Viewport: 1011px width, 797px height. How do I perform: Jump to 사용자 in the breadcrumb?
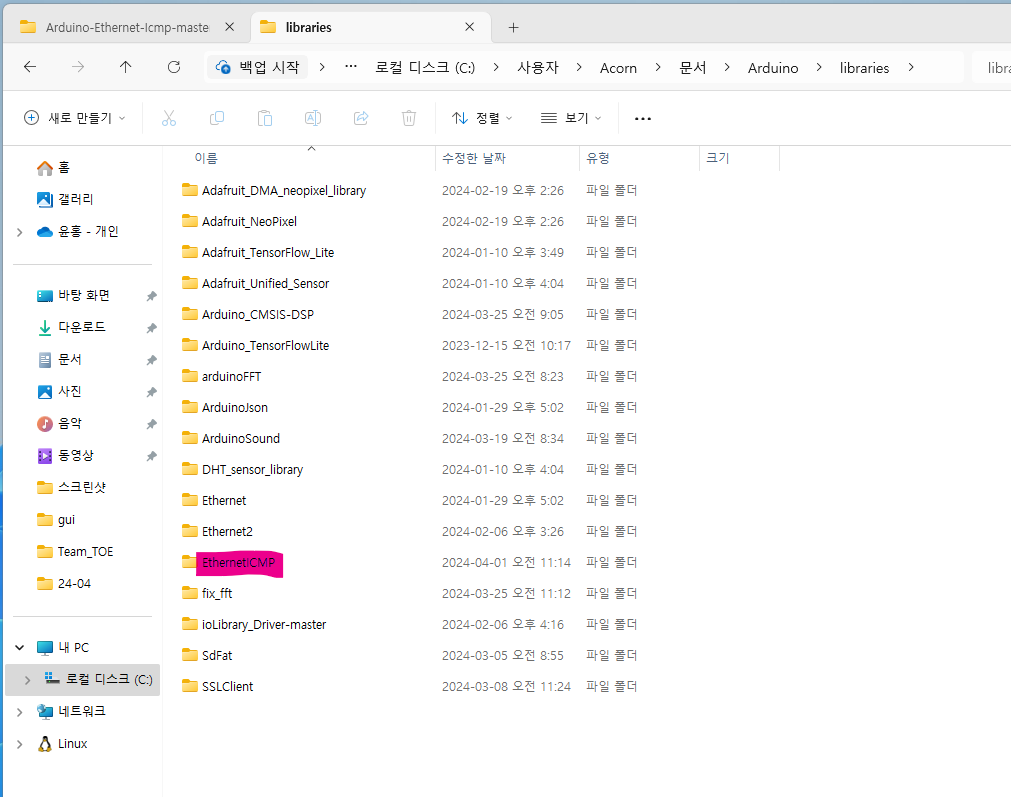538,68
